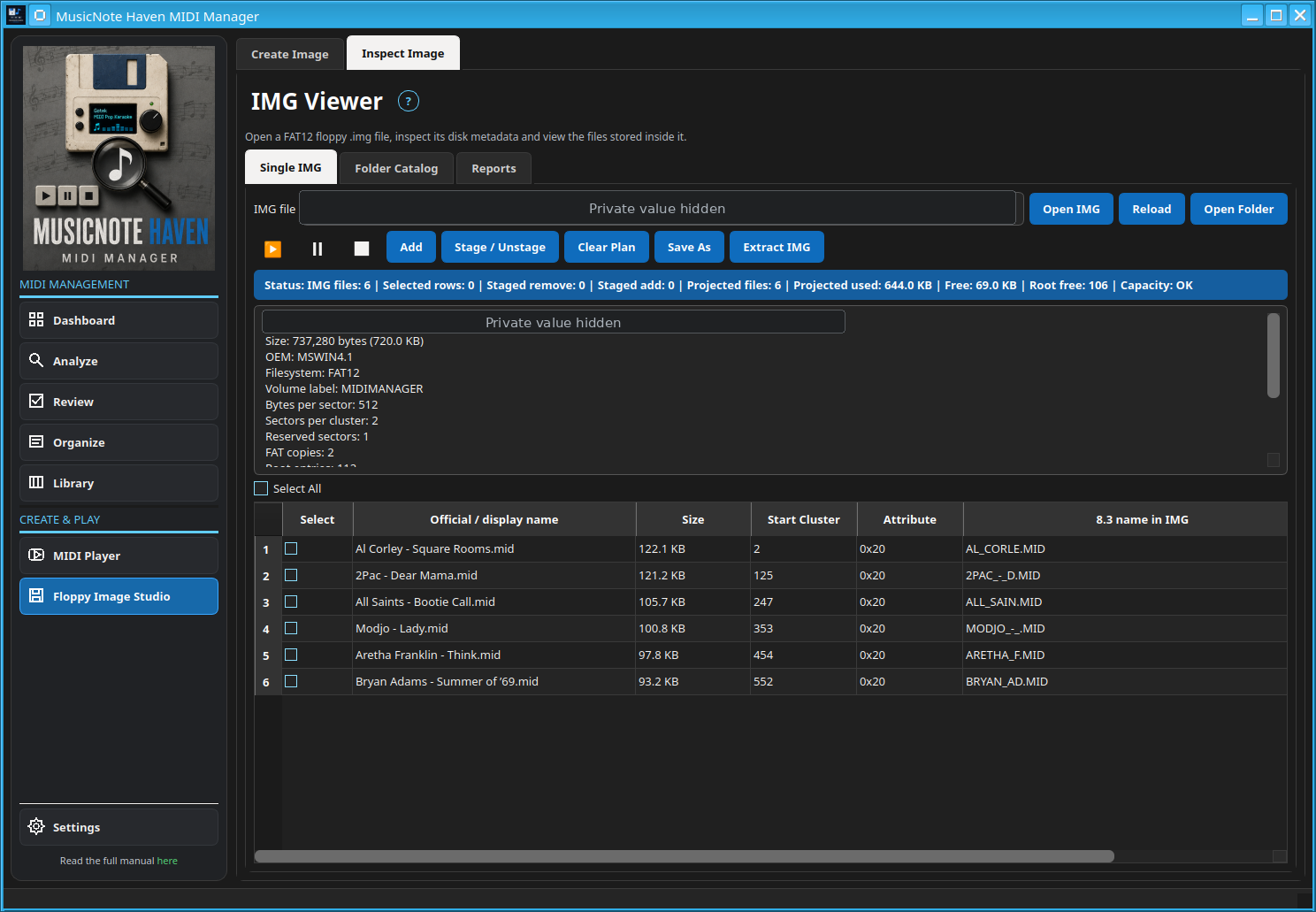Open the IMG Viewer help question-mark icon
Viewport: 1316px width, 912px height.
[x=408, y=101]
